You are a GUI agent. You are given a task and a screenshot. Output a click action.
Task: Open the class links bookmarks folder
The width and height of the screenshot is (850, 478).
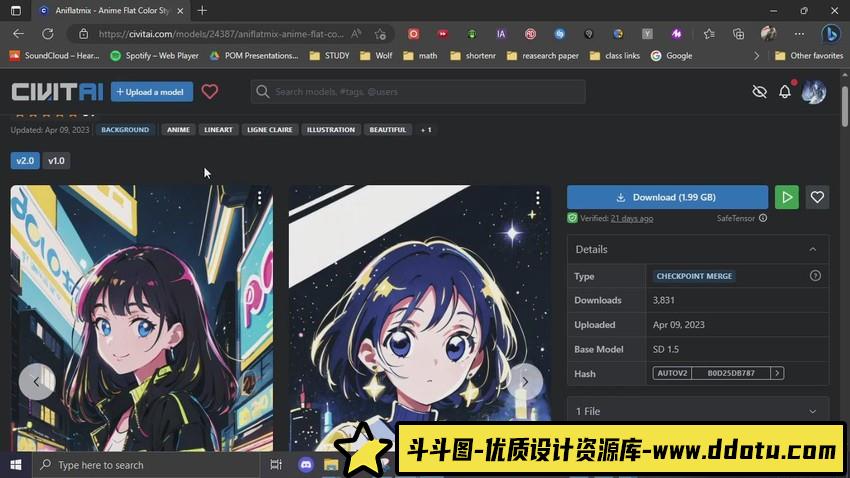(x=615, y=55)
